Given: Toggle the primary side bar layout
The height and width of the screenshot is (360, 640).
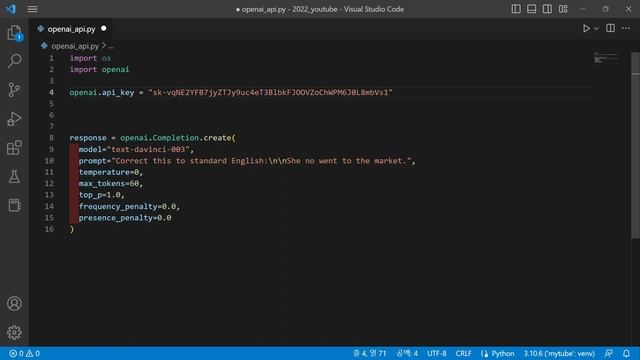Looking at the screenshot, I should click(516, 9).
